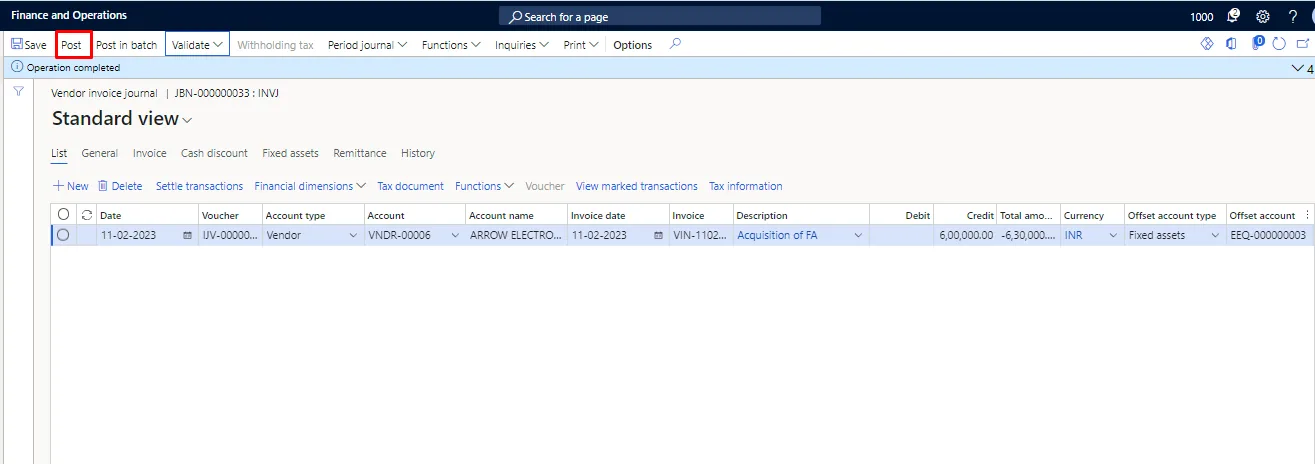Click the Save button in the action pane

pyautogui.click(x=28, y=45)
